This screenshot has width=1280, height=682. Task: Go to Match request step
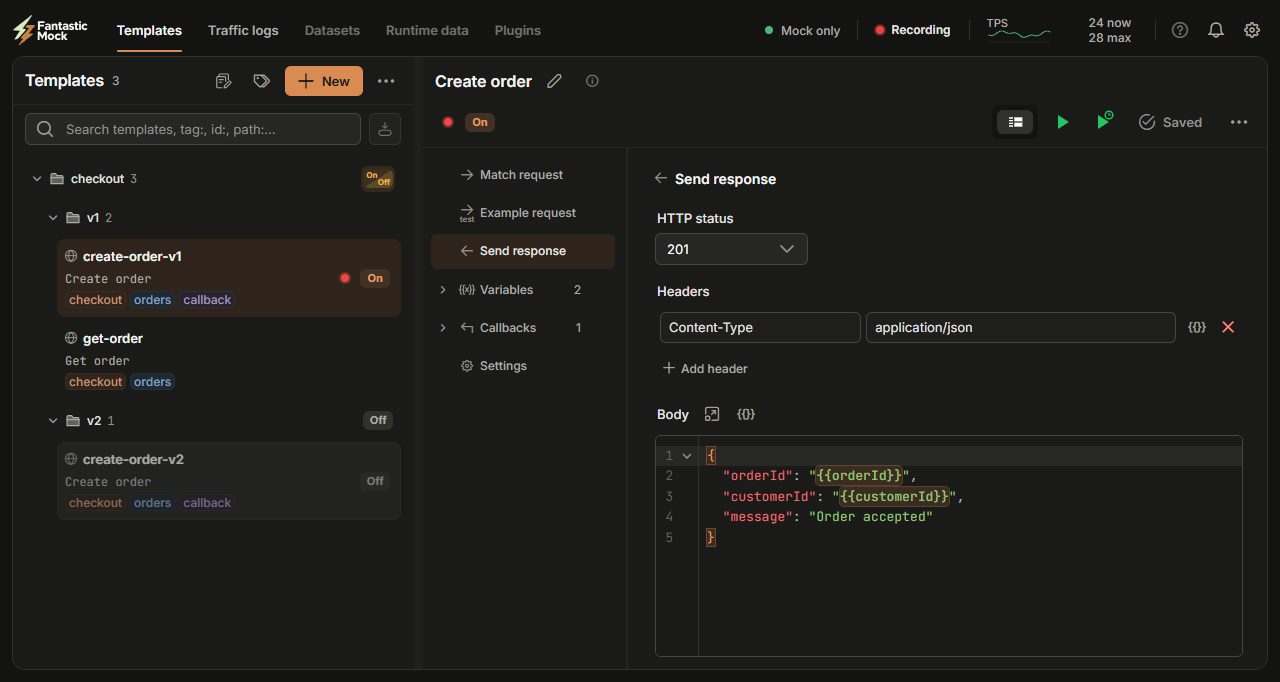tap(523, 175)
